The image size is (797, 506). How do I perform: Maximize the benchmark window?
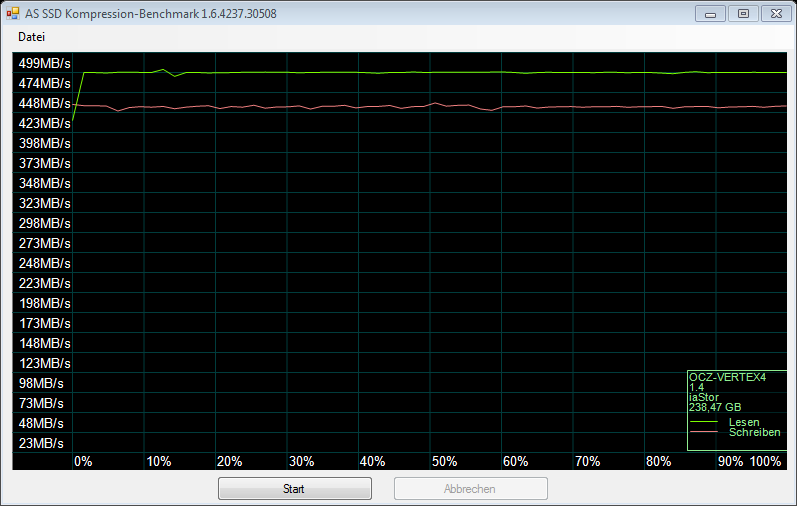point(743,14)
